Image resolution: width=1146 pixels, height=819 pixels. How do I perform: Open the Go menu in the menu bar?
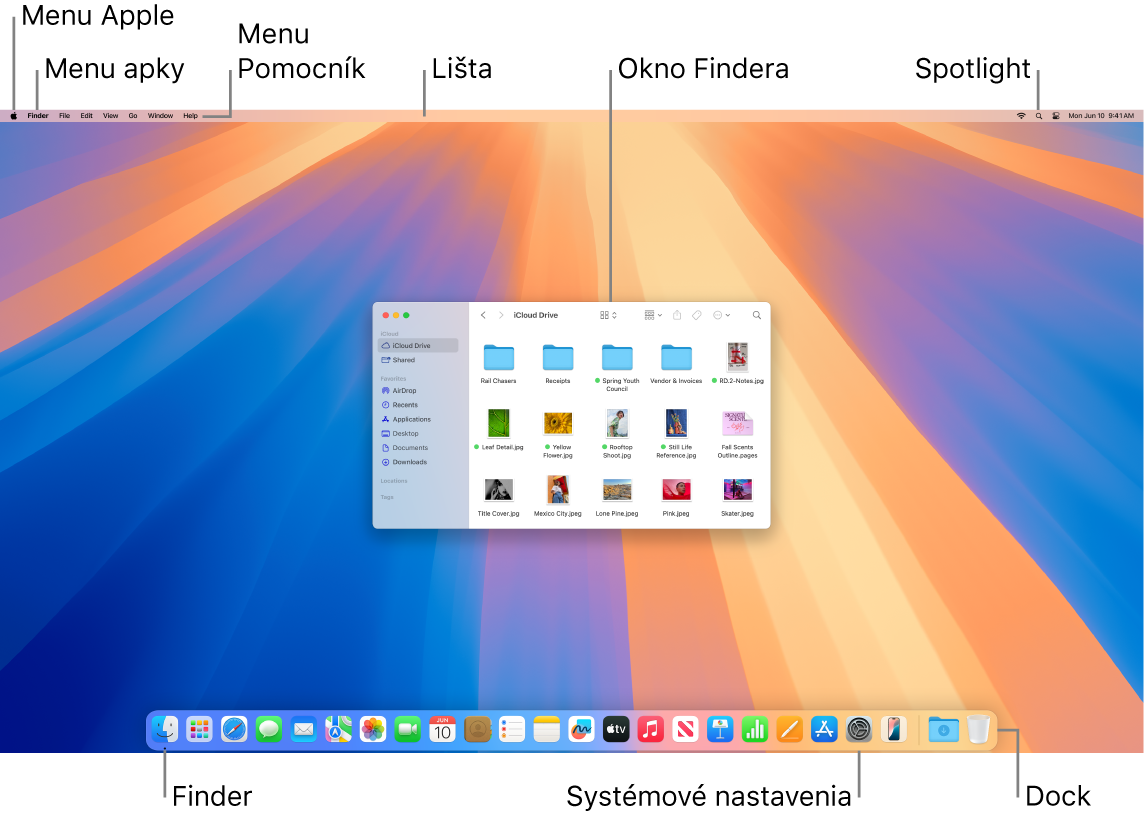point(133,115)
